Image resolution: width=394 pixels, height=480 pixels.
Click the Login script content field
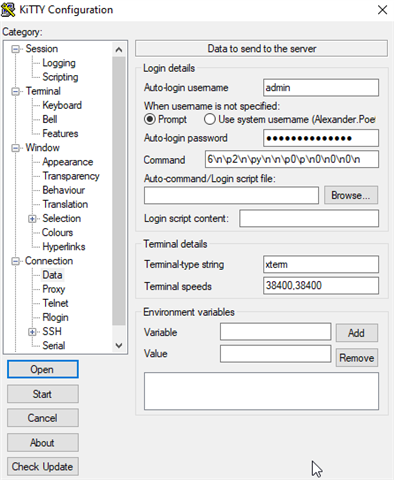[x=309, y=219]
